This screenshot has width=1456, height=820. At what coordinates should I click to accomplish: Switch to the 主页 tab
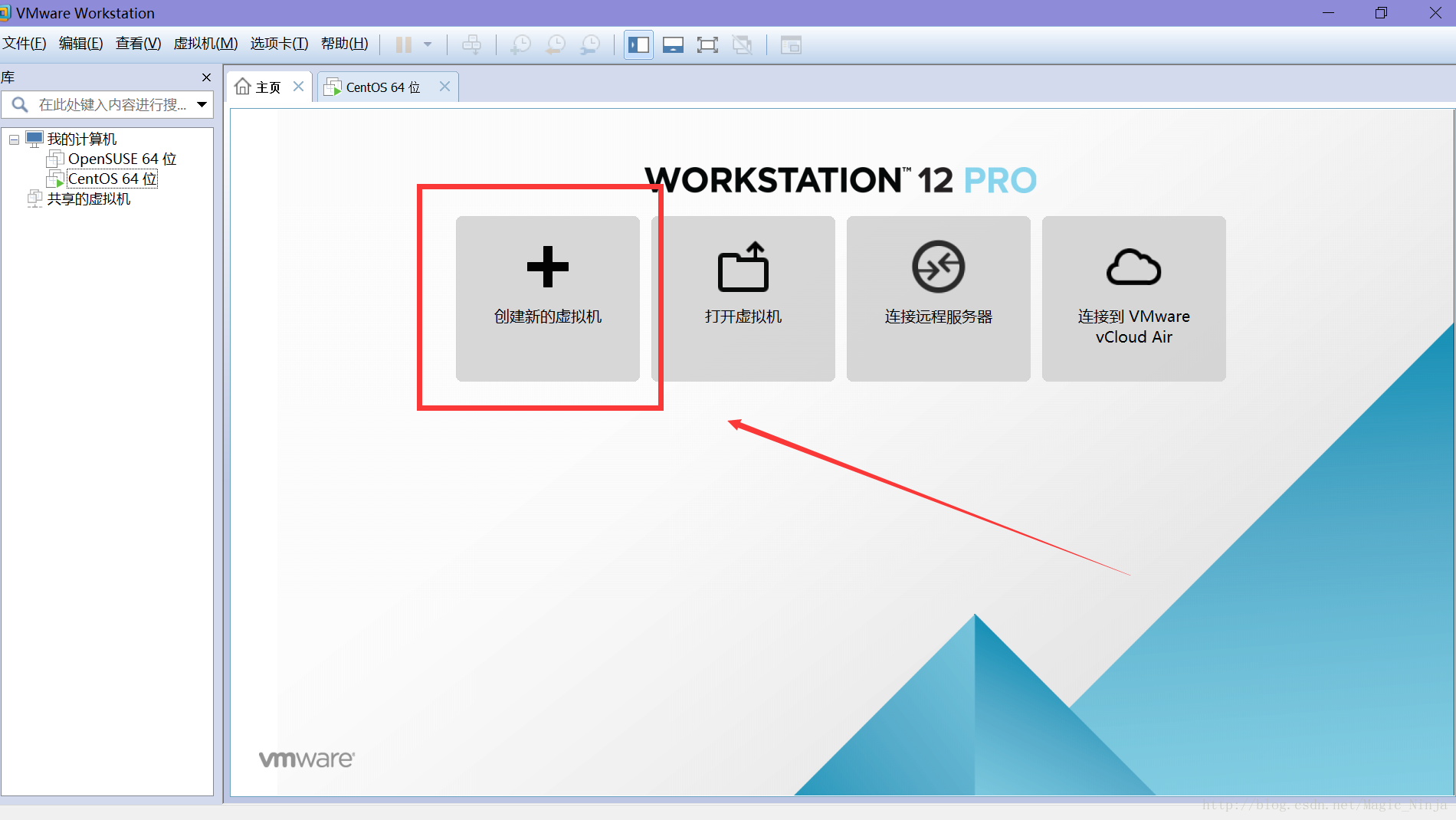[269, 87]
